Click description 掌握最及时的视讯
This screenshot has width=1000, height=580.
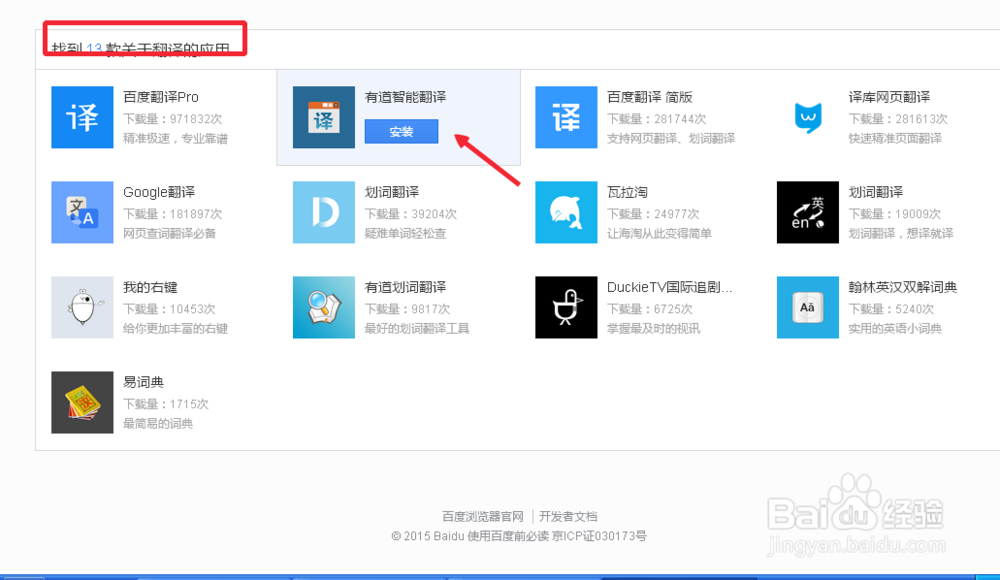tap(653, 329)
